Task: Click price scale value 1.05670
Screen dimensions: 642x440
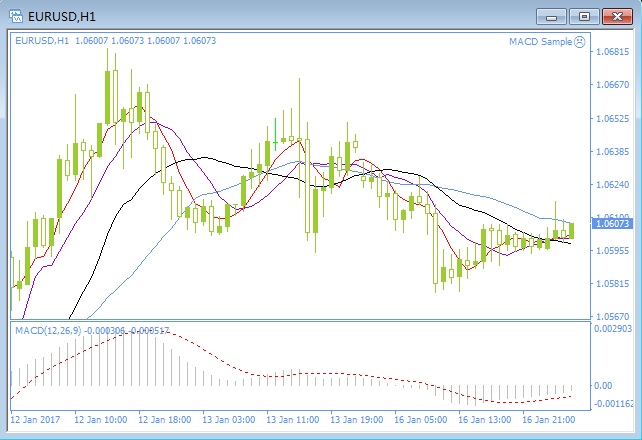Action: (x=613, y=317)
